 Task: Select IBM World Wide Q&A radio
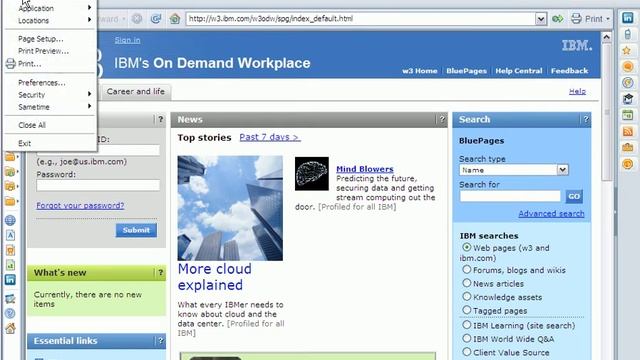point(467,338)
